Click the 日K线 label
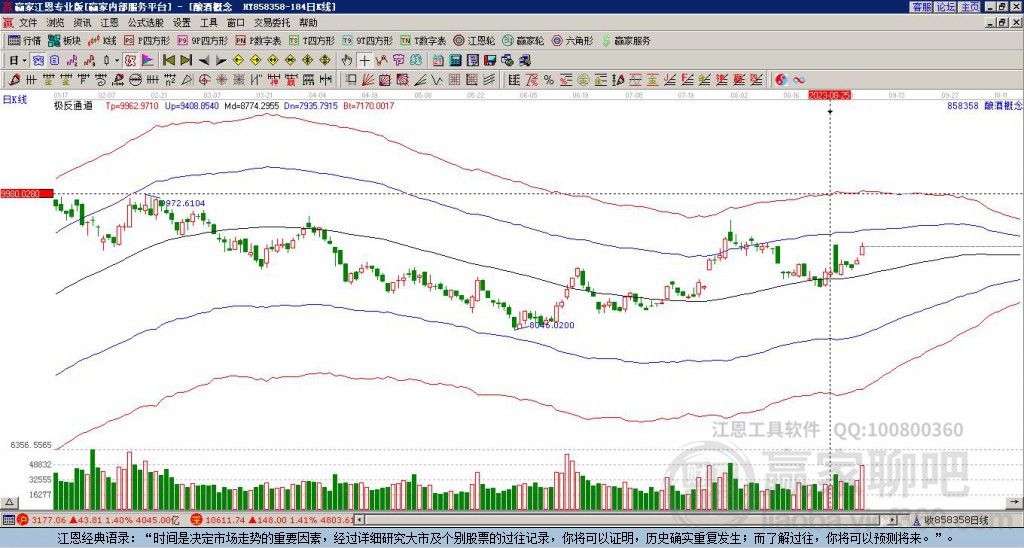The image size is (1024, 548). coord(14,99)
